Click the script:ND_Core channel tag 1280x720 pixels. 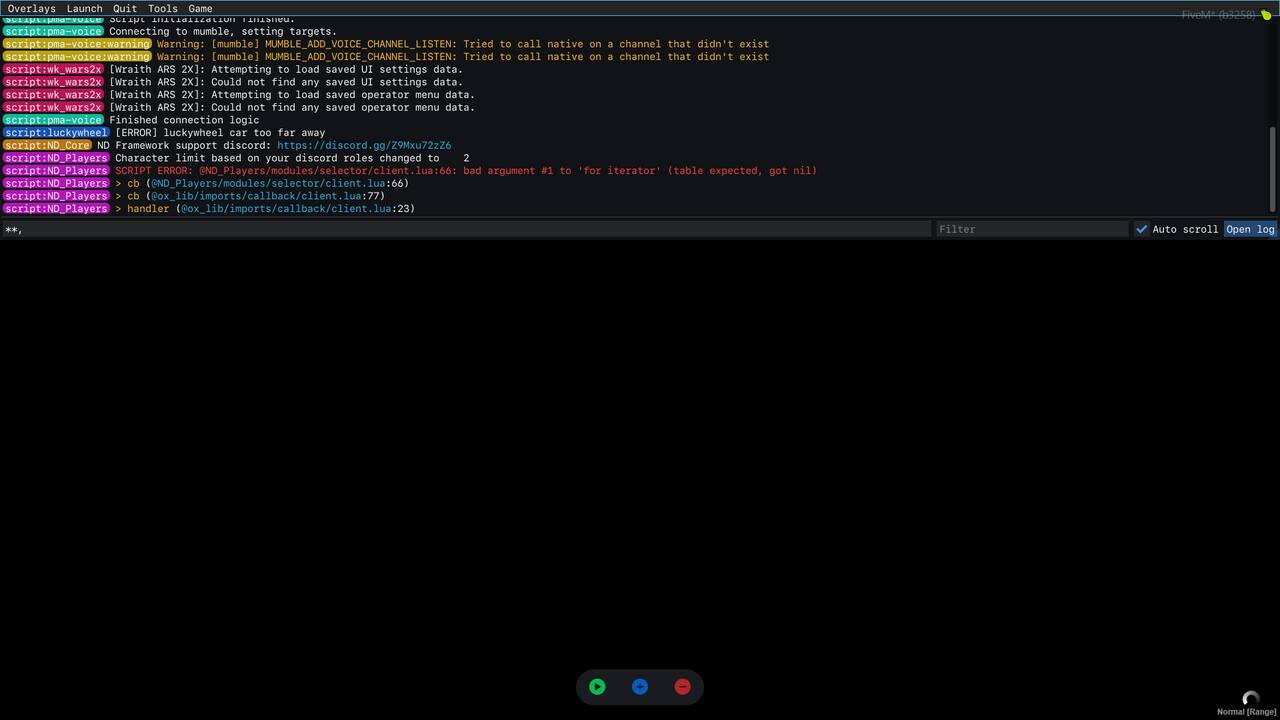(x=47, y=145)
